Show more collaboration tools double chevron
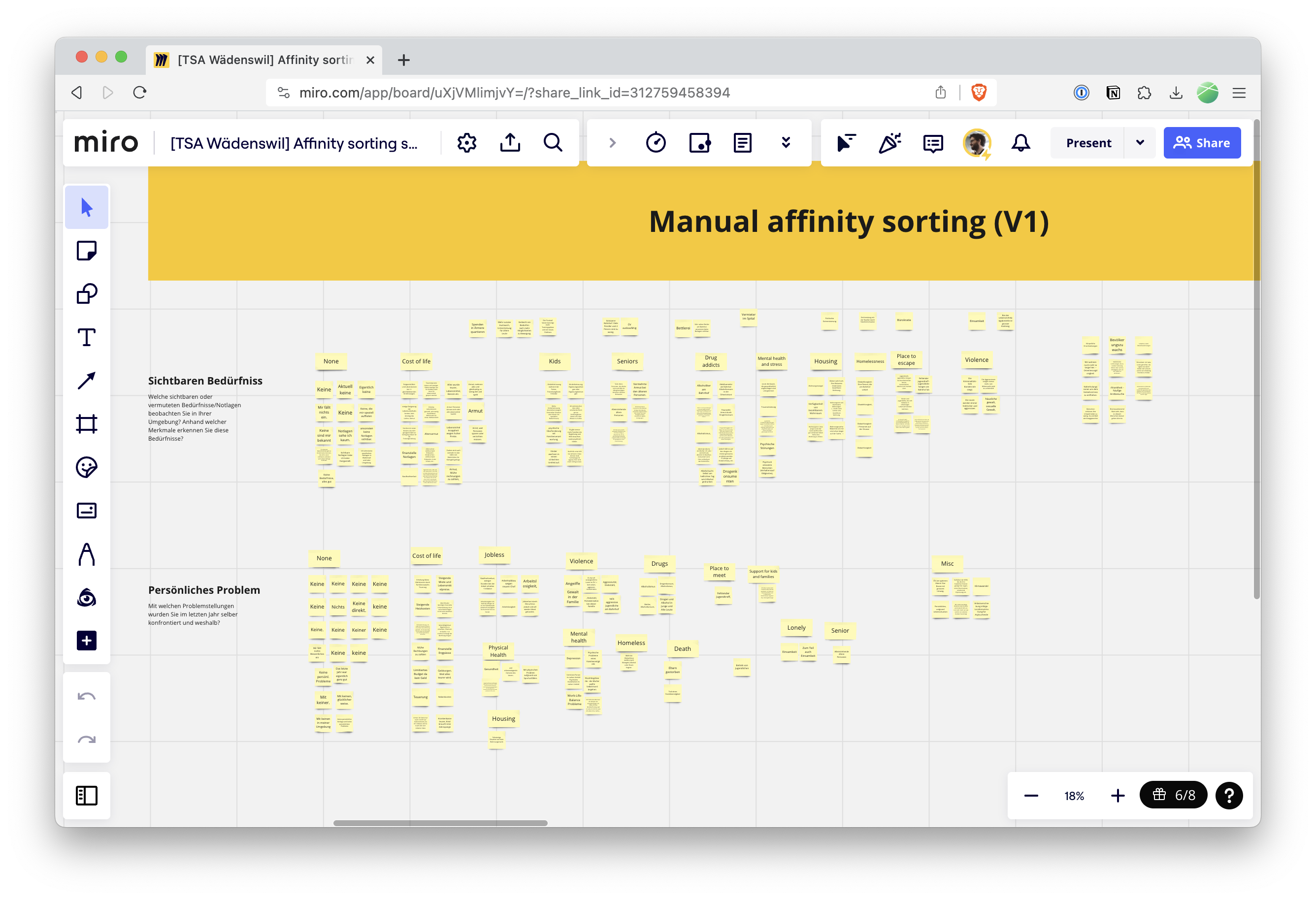Viewport: 1316px width, 900px height. click(x=786, y=143)
